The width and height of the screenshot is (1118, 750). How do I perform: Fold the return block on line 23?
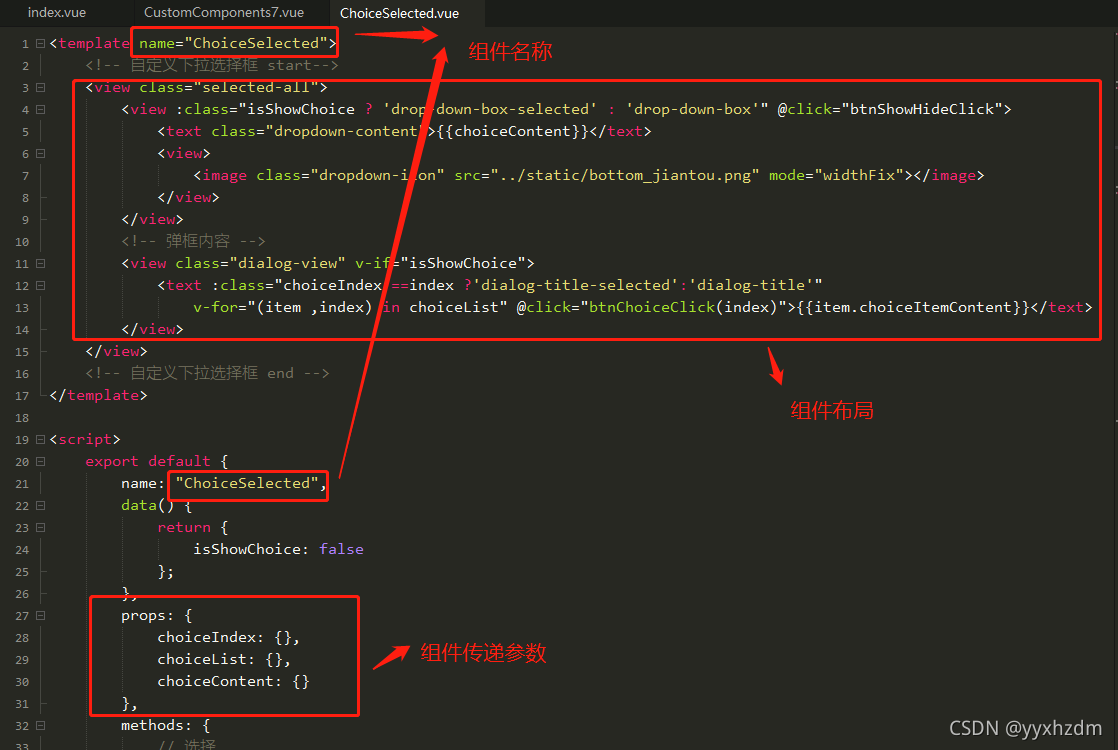[41, 528]
